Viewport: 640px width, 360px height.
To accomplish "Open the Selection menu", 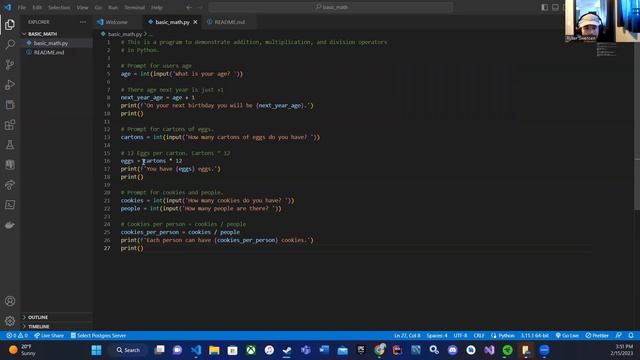I will click(x=59, y=7).
